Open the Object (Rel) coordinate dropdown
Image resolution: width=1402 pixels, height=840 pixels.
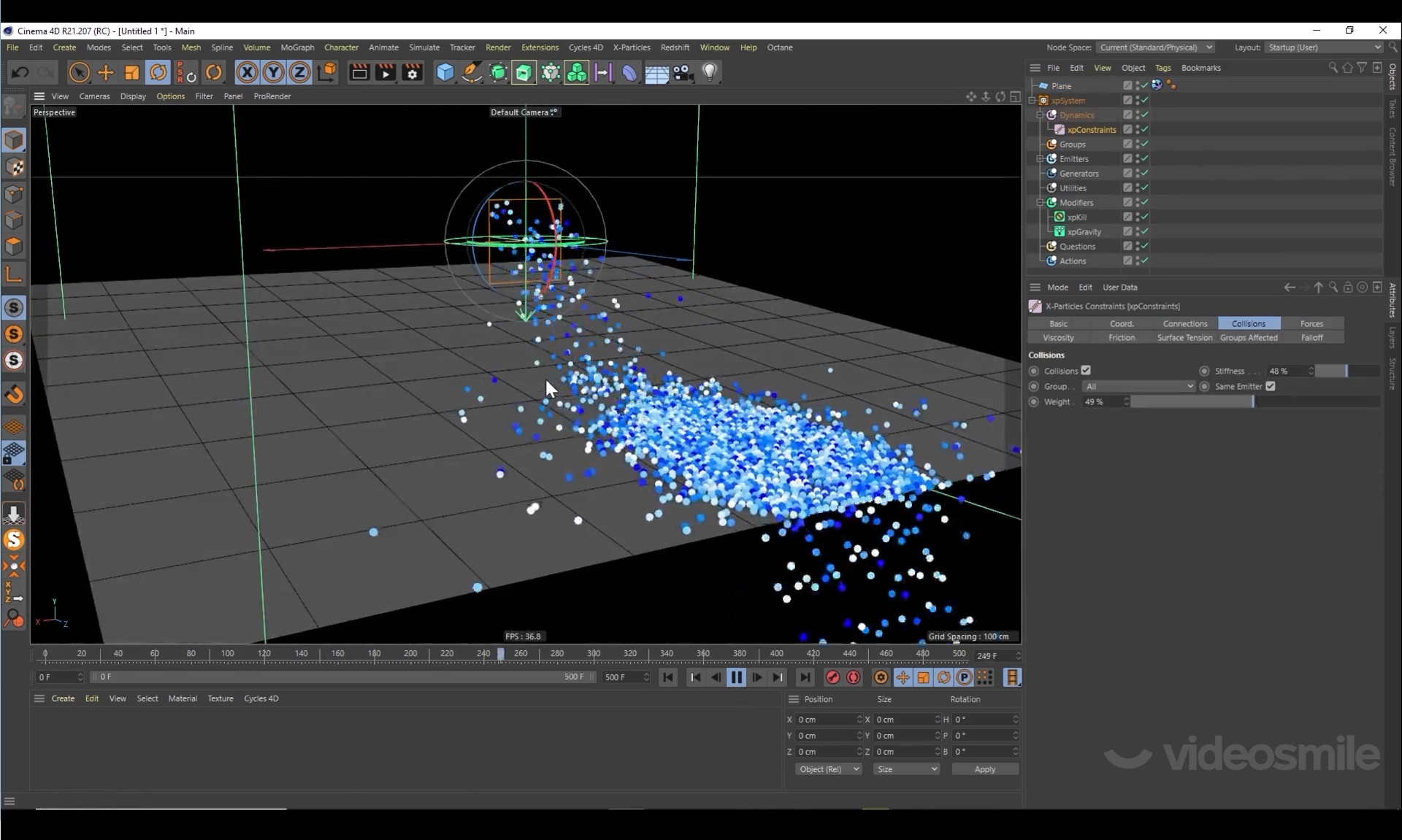(x=828, y=769)
